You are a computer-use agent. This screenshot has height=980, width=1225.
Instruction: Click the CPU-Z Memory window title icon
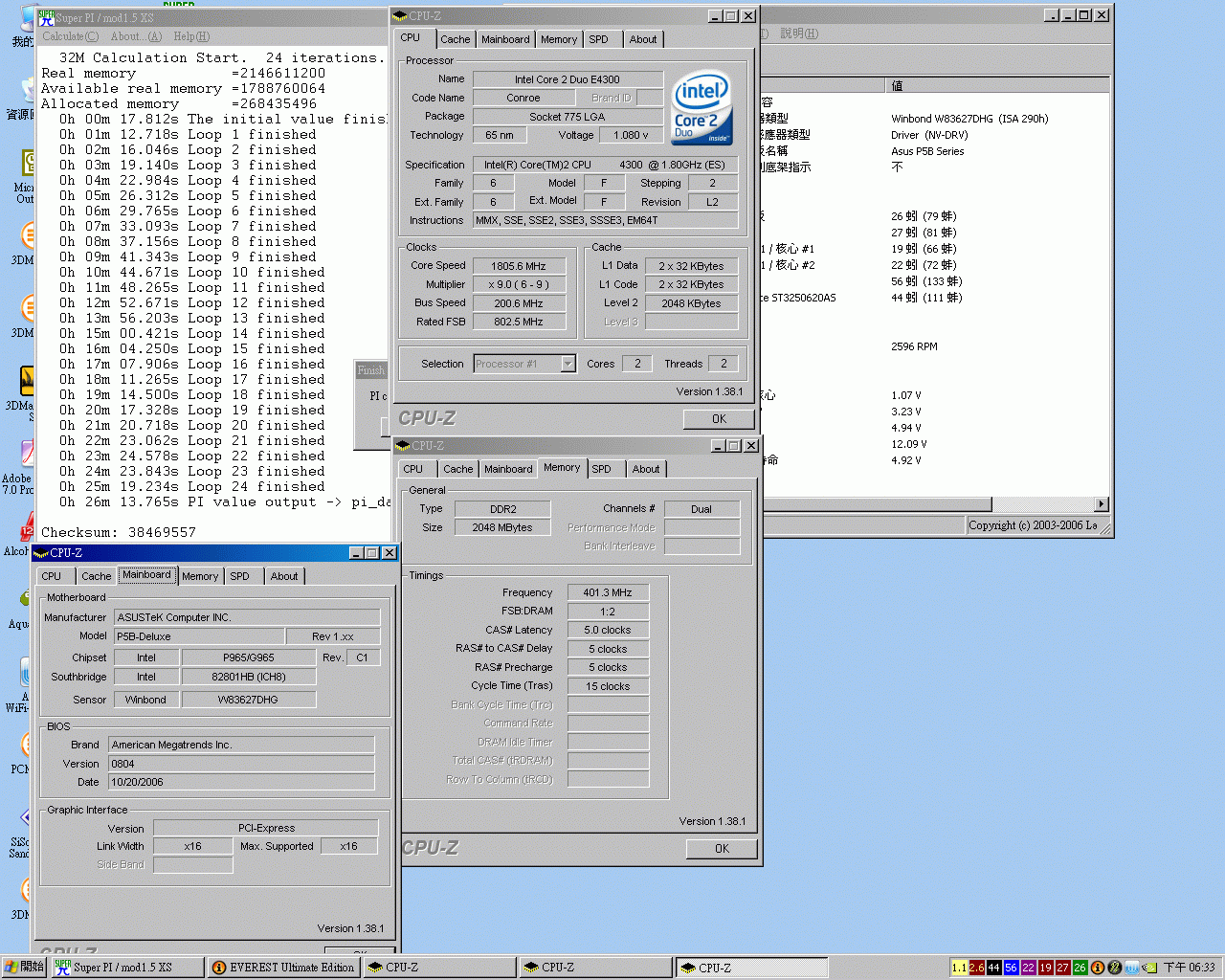click(x=403, y=446)
